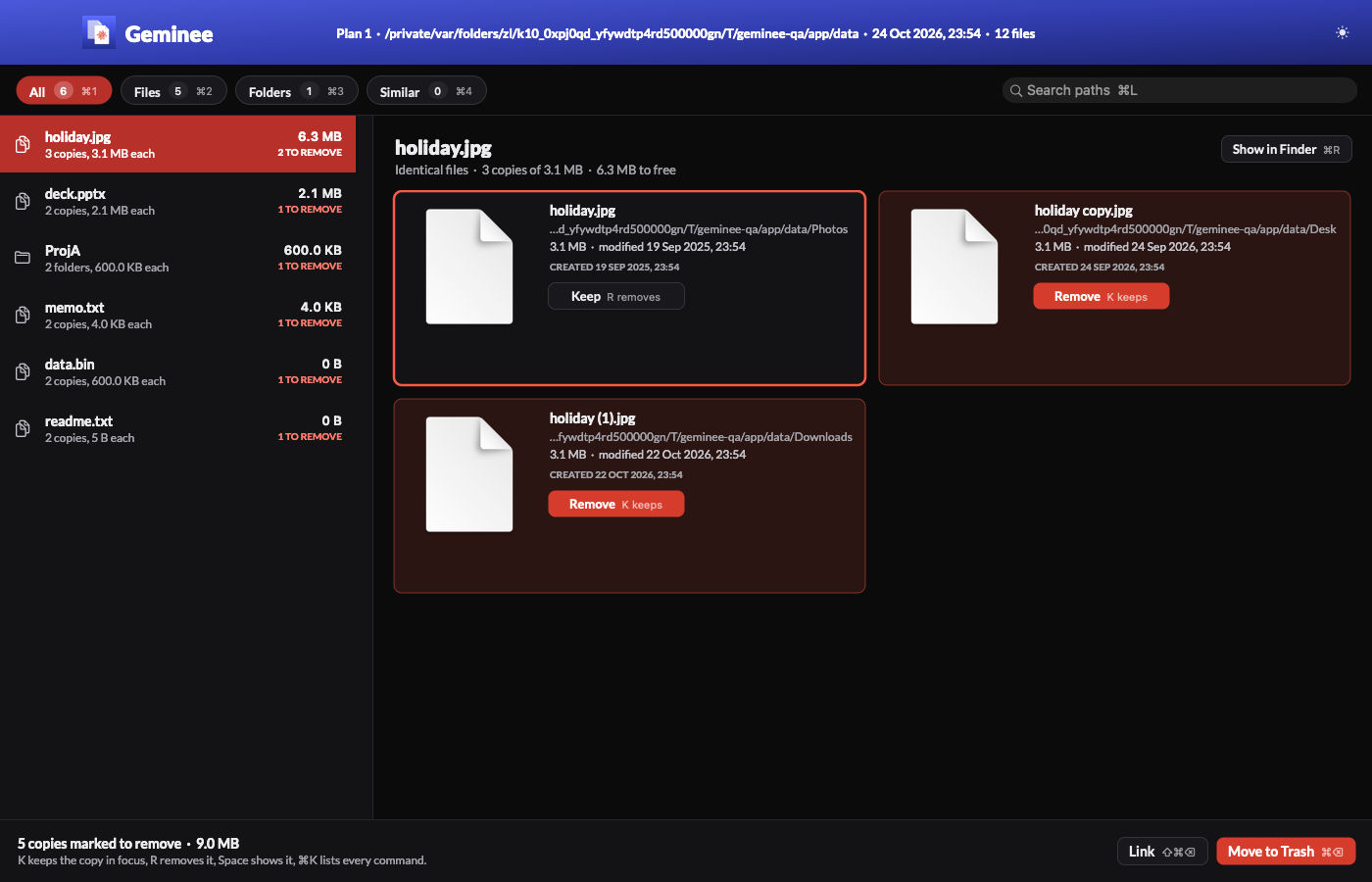Screen dimensions: 1372x882
Task: Open file thumbnail of holiday (1).jpg
Action: (469, 474)
